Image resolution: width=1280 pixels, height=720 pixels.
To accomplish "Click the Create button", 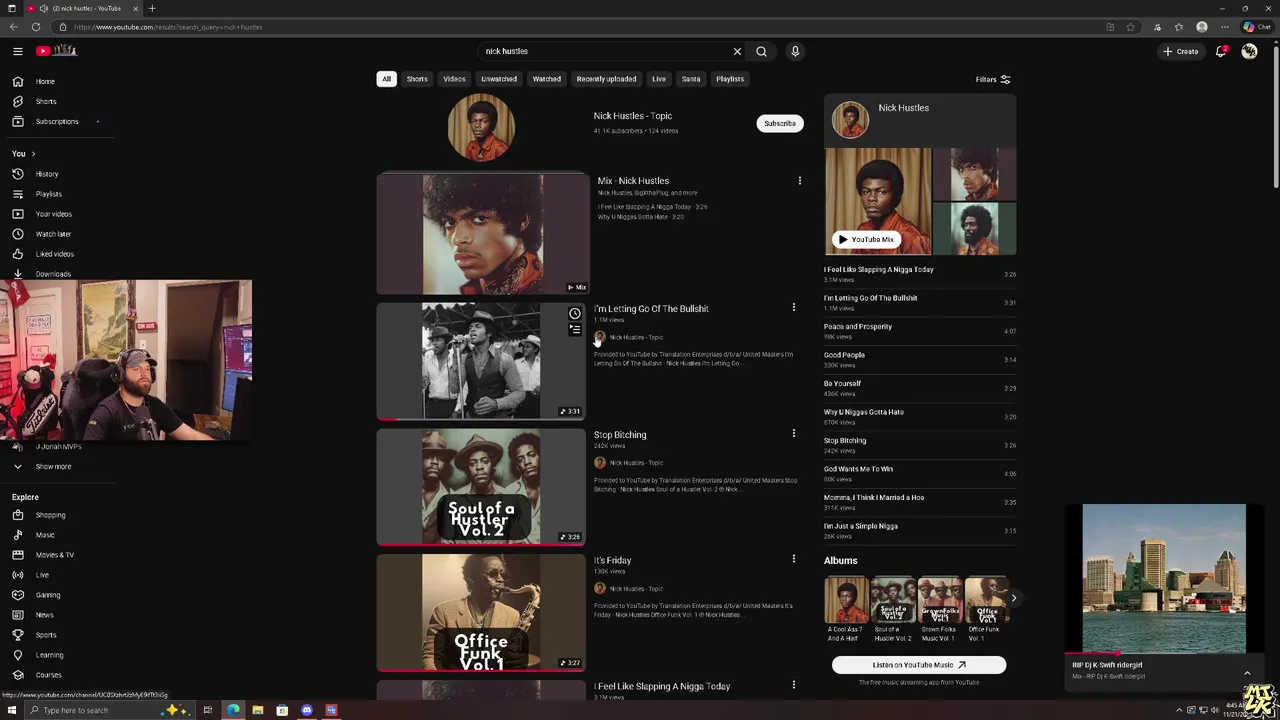I will (1181, 51).
